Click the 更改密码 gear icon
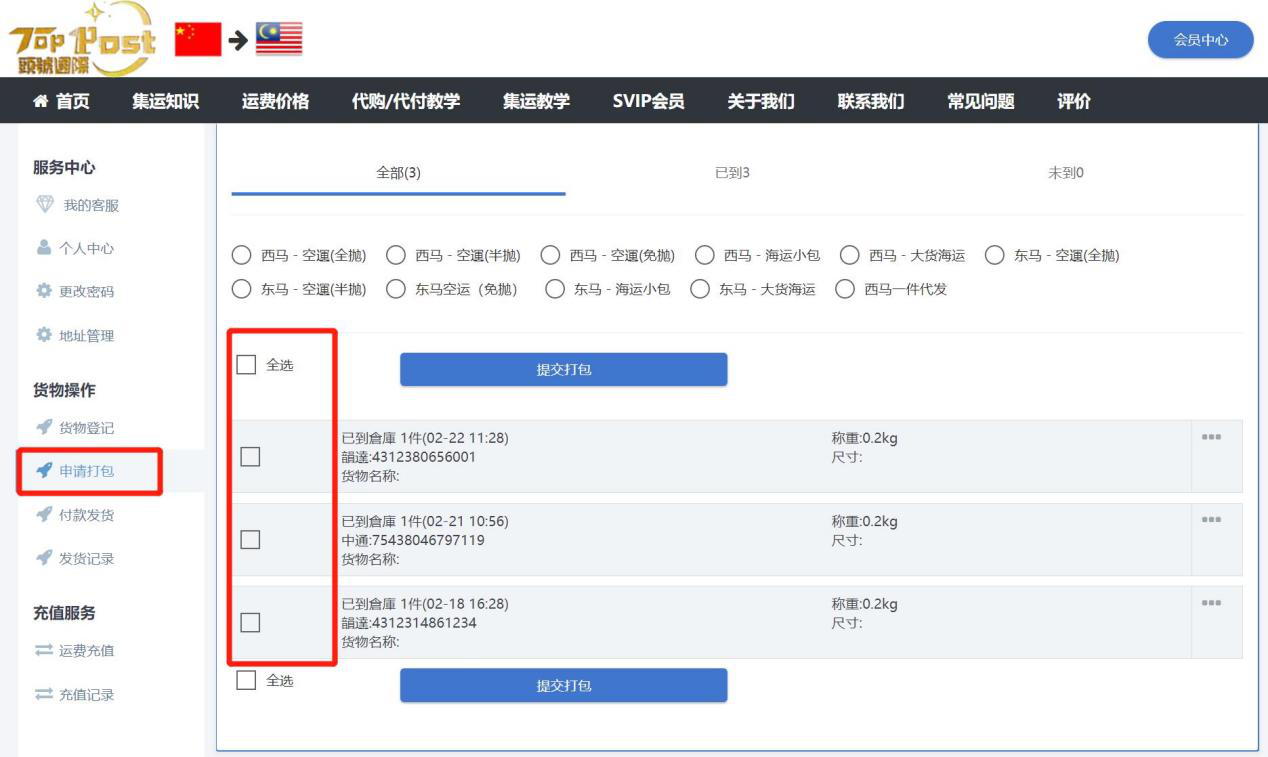1268x757 pixels. click(44, 292)
